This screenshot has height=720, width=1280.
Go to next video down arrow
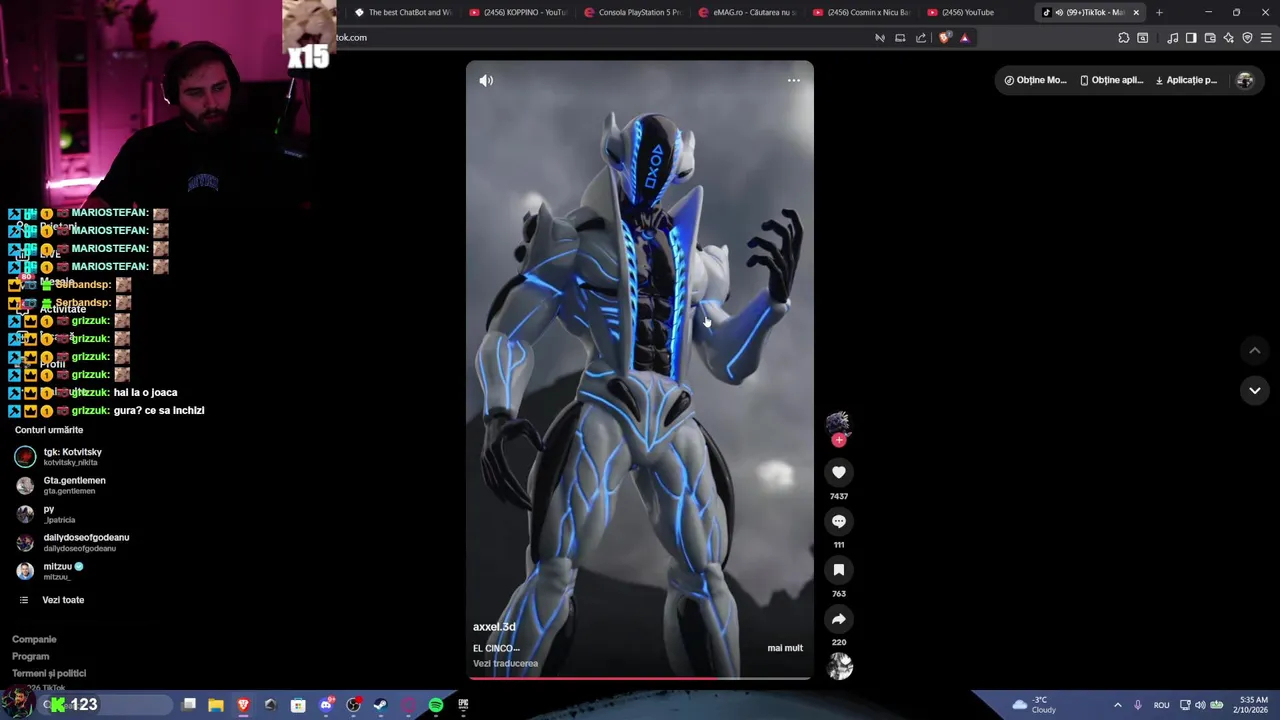point(1255,390)
